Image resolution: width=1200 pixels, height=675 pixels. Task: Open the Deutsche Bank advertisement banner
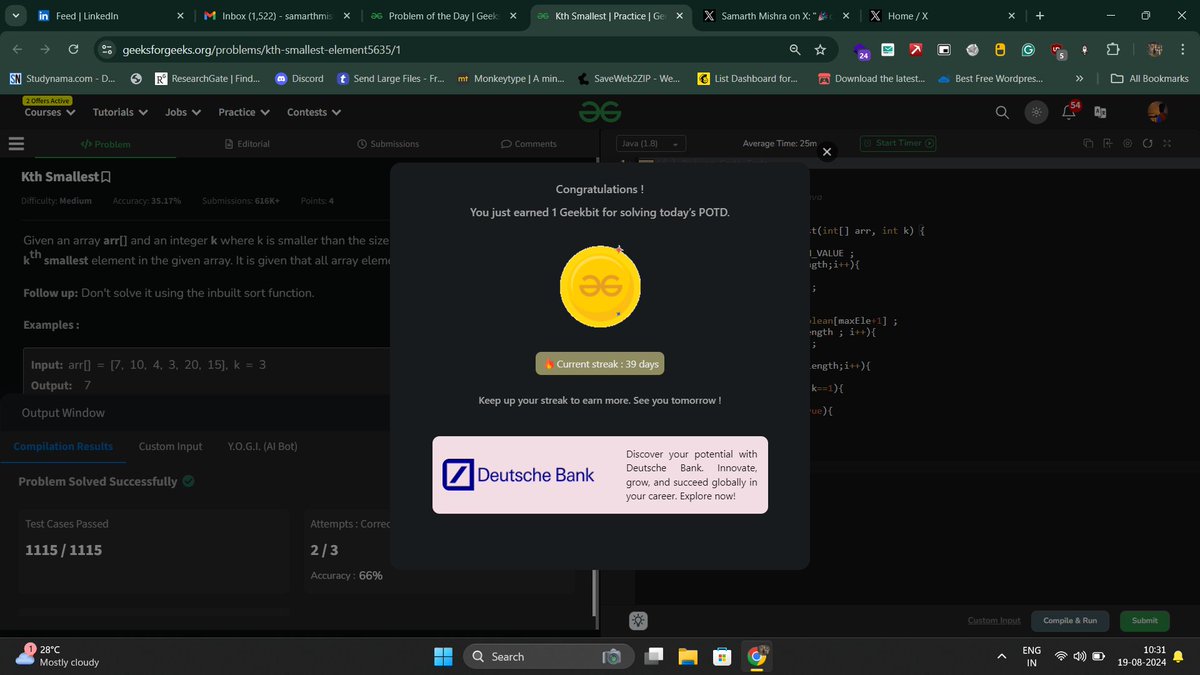coord(600,475)
